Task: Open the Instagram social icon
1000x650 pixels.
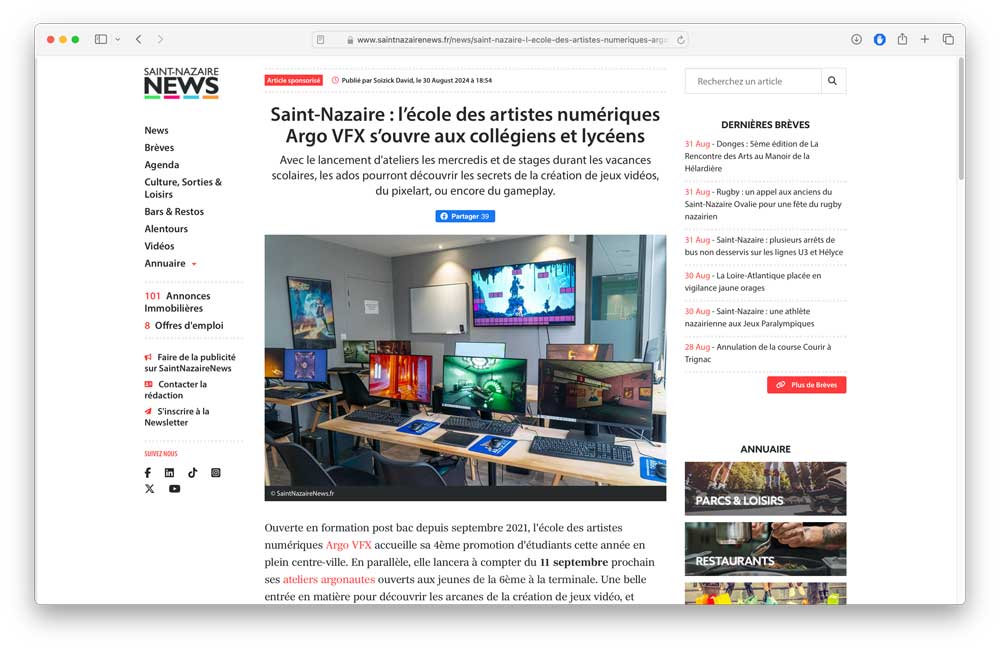Action: 216,473
